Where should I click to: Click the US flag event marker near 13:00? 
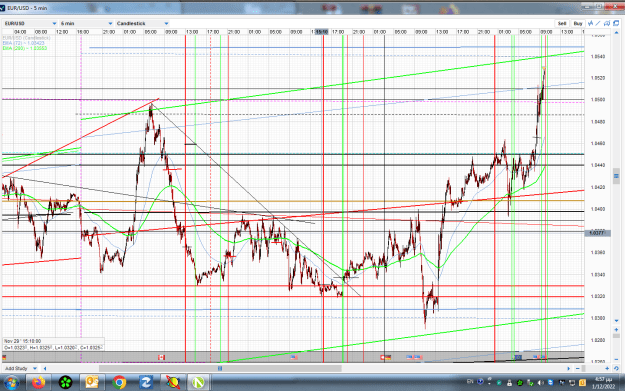point(294,357)
